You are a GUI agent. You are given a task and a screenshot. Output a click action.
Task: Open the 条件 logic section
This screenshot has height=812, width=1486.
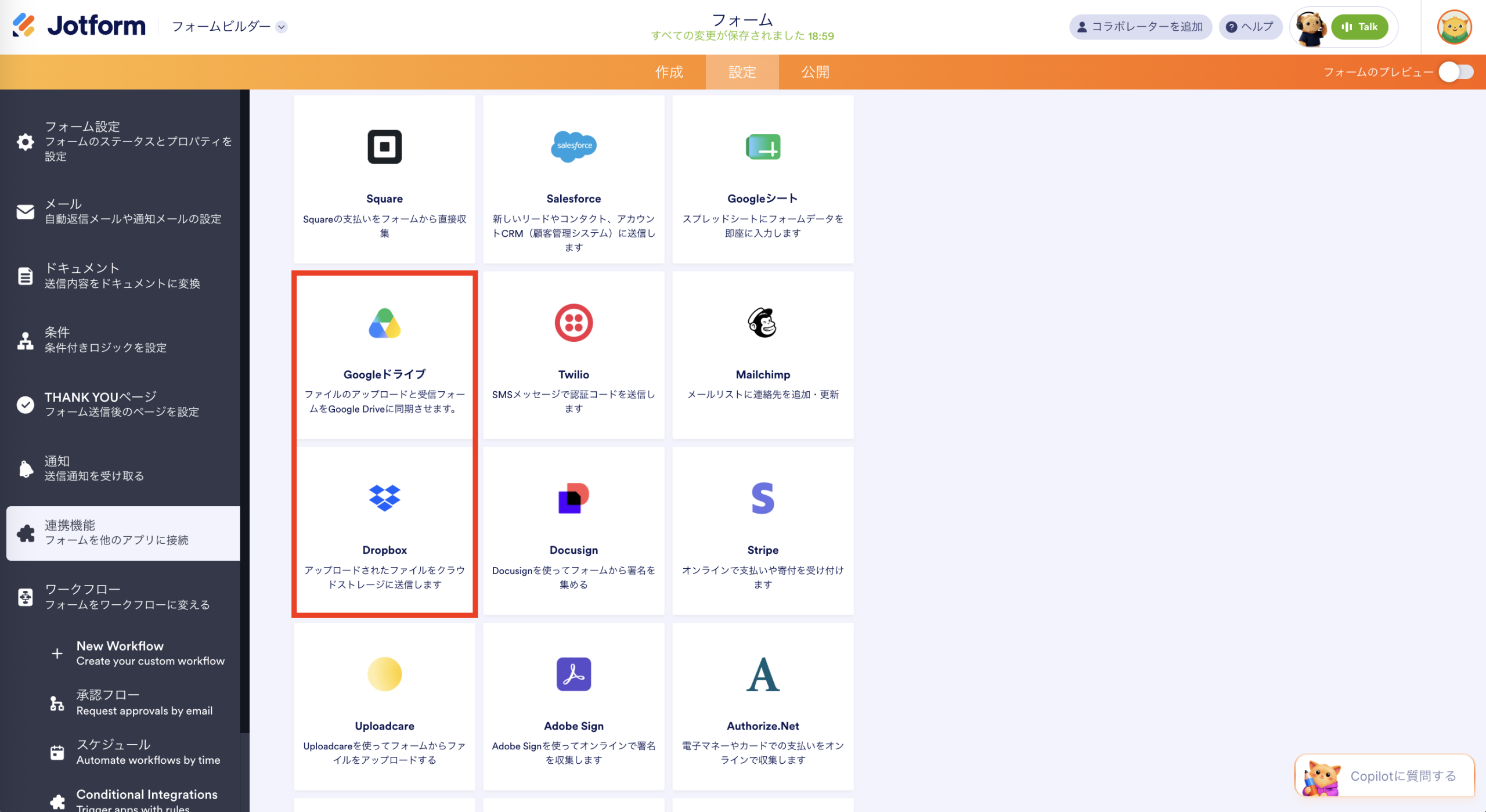(x=123, y=341)
